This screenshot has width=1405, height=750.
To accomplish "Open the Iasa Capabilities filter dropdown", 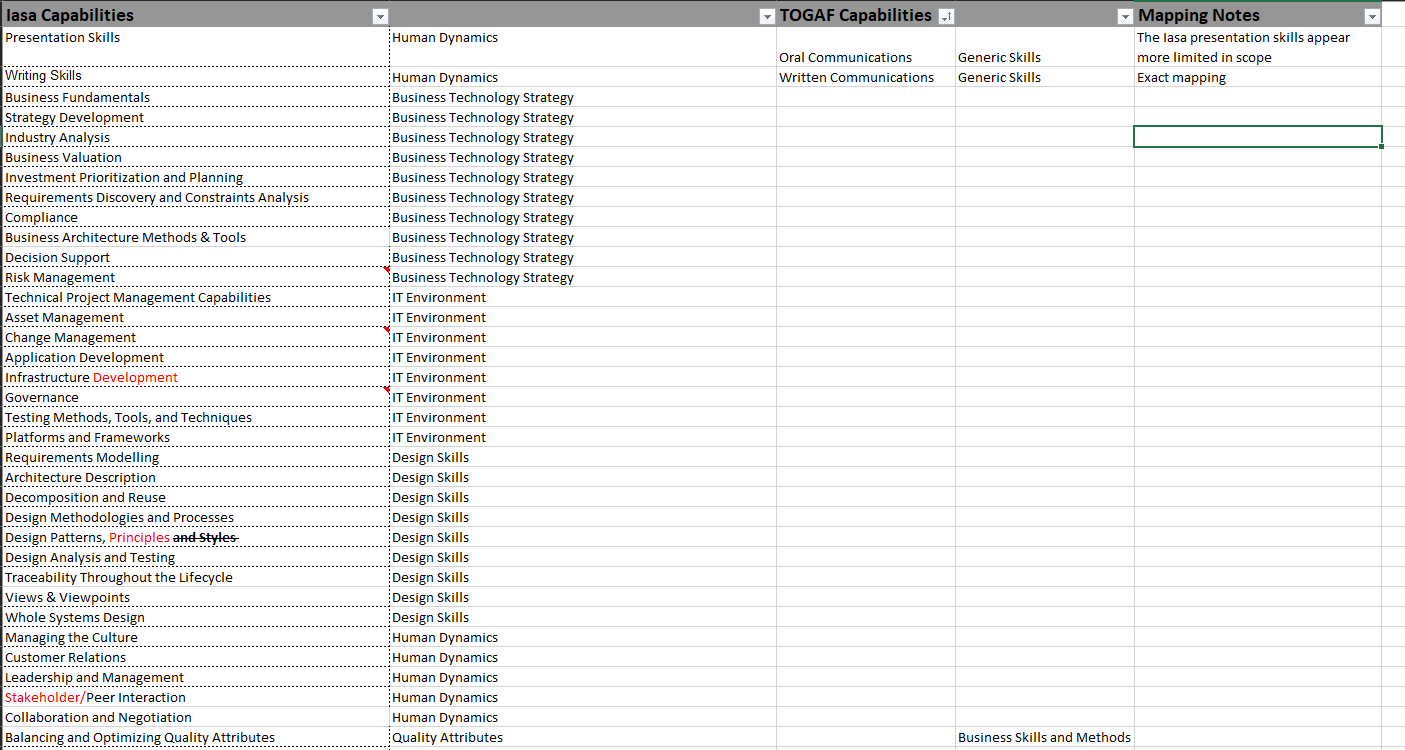I will point(379,16).
